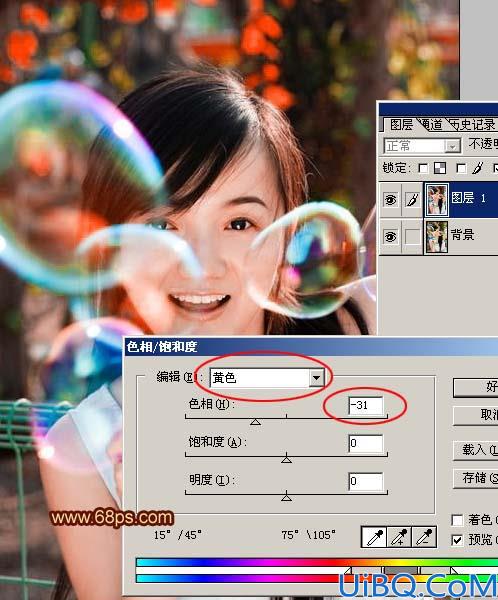Switch to the 历史记录 history tab
Image resolution: width=498 pixels, height=600 pixels.
click(x=472, y=125)
